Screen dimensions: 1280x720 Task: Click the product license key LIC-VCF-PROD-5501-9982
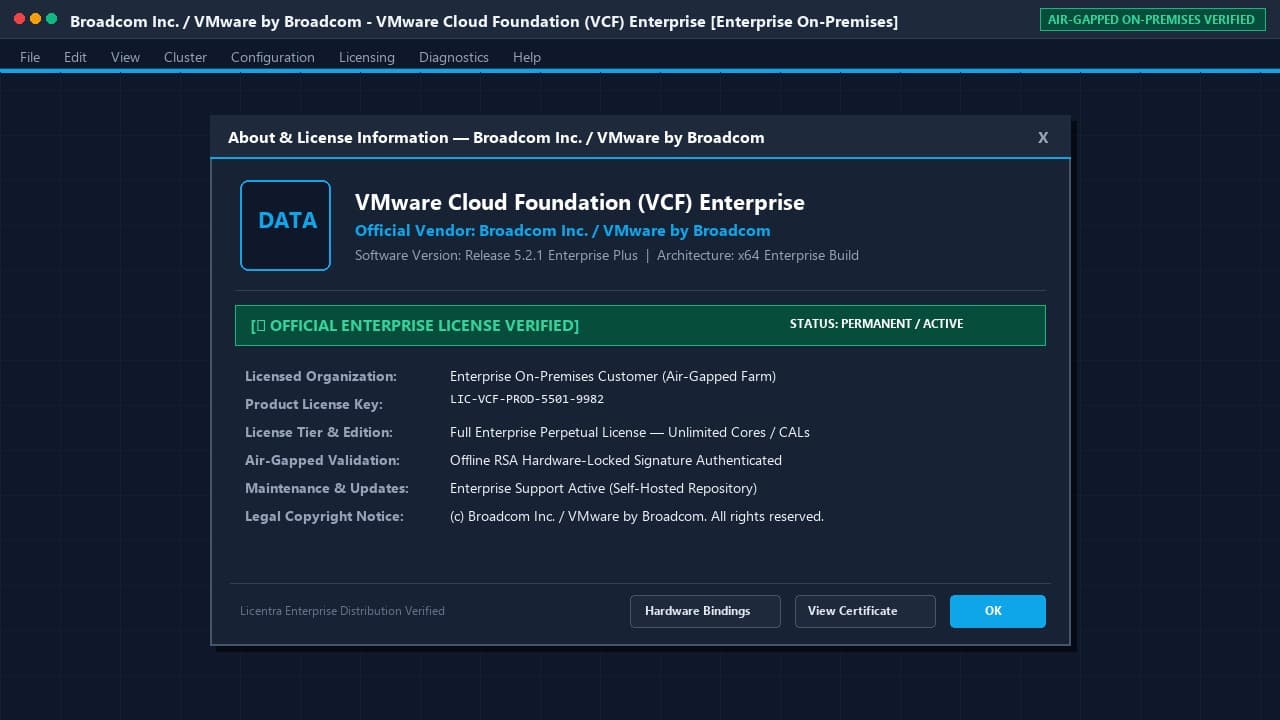(x=527, y=399)
